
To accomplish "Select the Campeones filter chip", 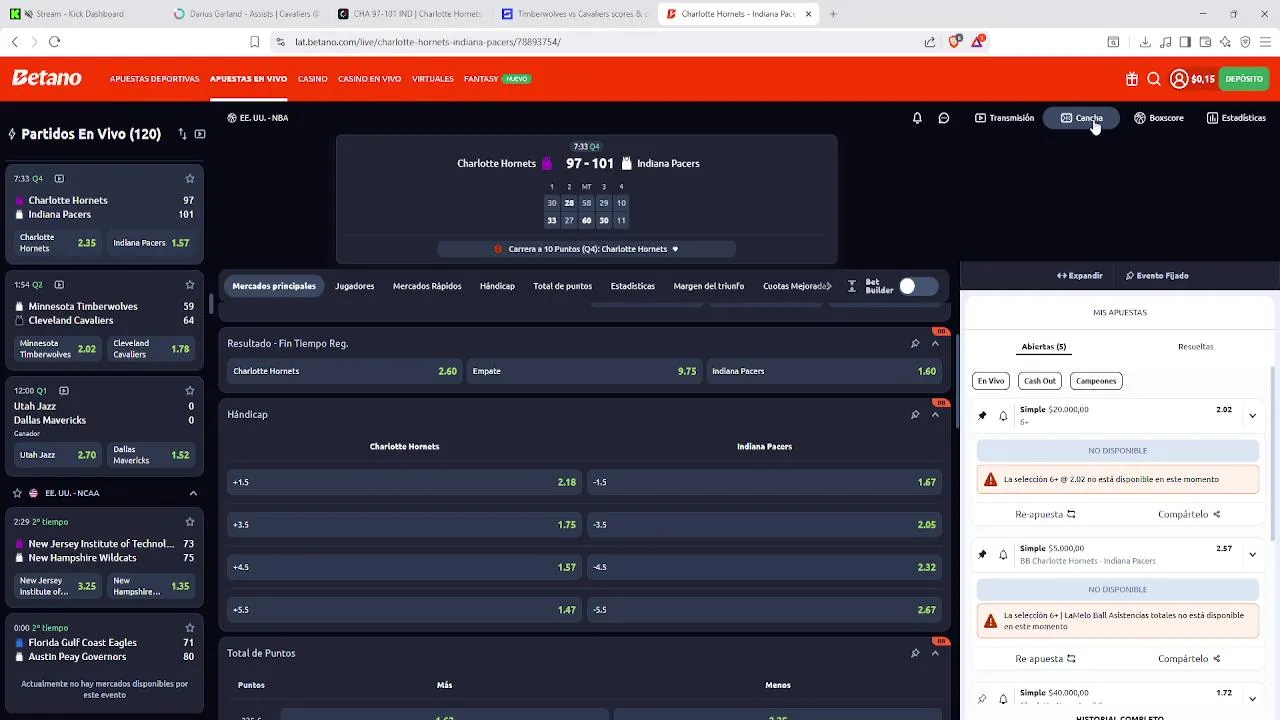I will (x=1096, y=381).
